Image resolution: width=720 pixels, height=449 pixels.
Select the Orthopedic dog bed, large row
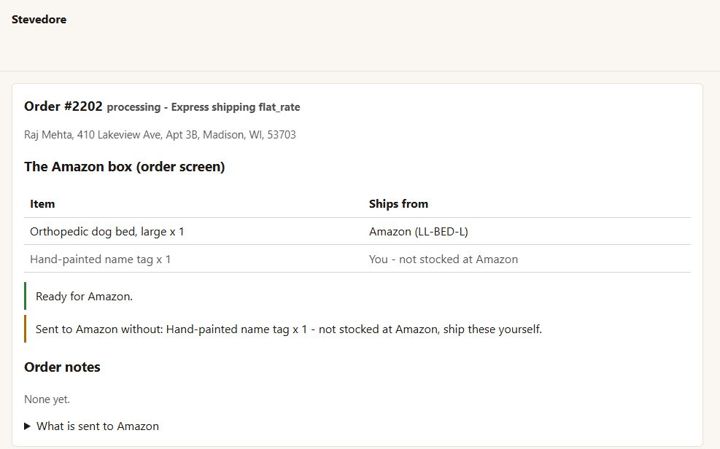[x=358, y=231]
